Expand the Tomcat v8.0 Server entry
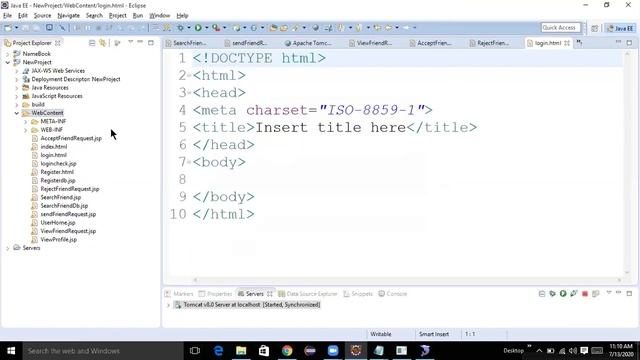 point(168,305)
